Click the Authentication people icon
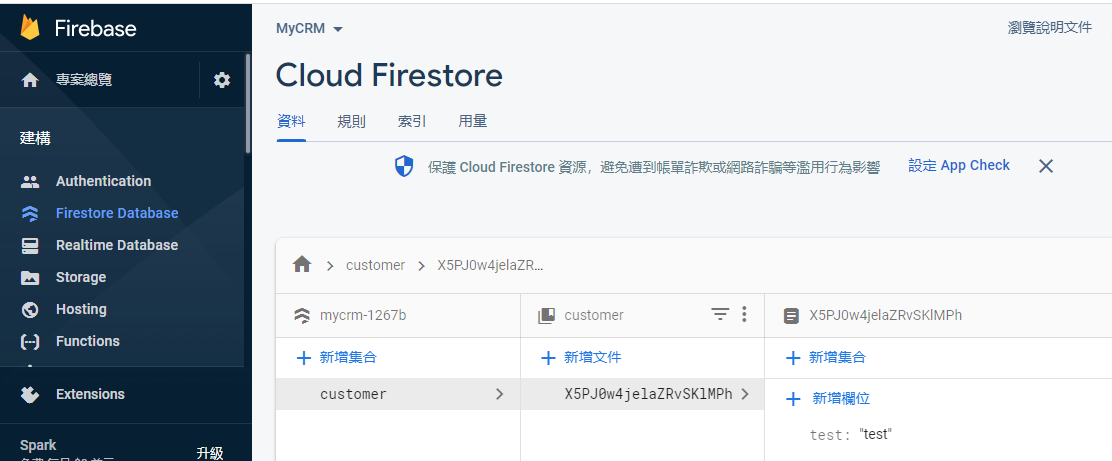1112x461 pixels. click(x=30, y=182)
